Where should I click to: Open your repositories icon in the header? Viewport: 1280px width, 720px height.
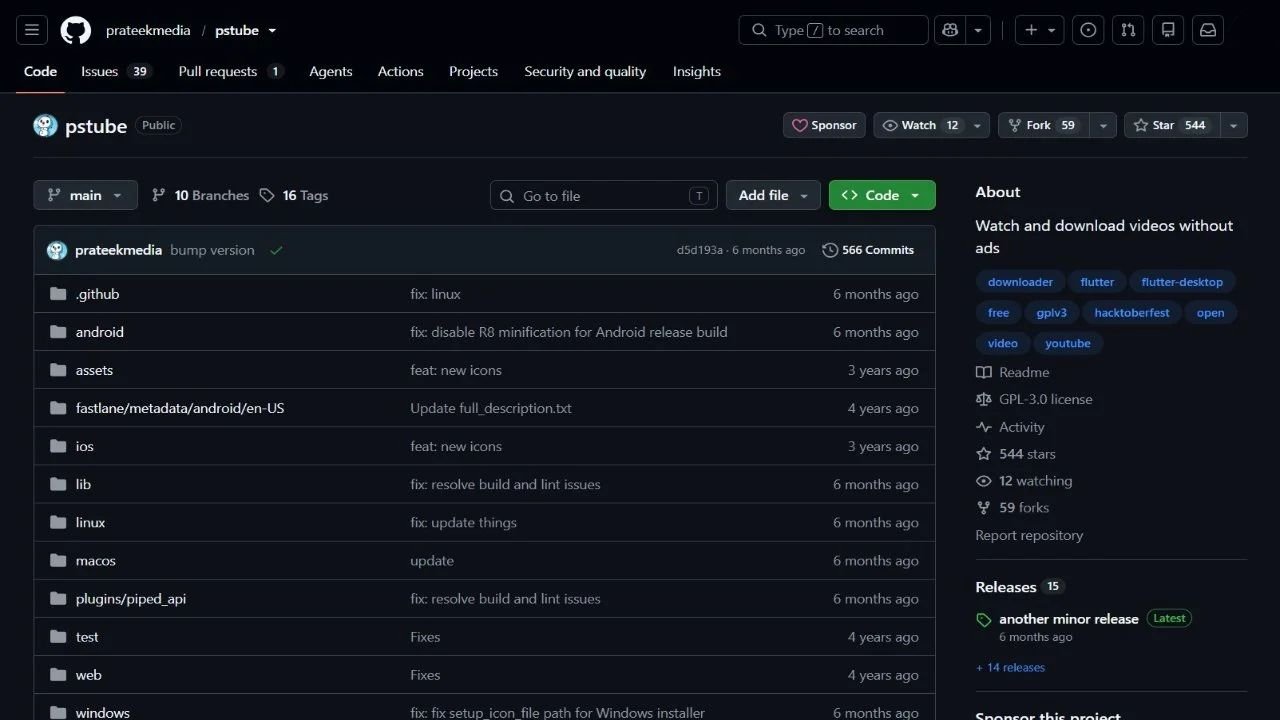(x=1168, y=30)
